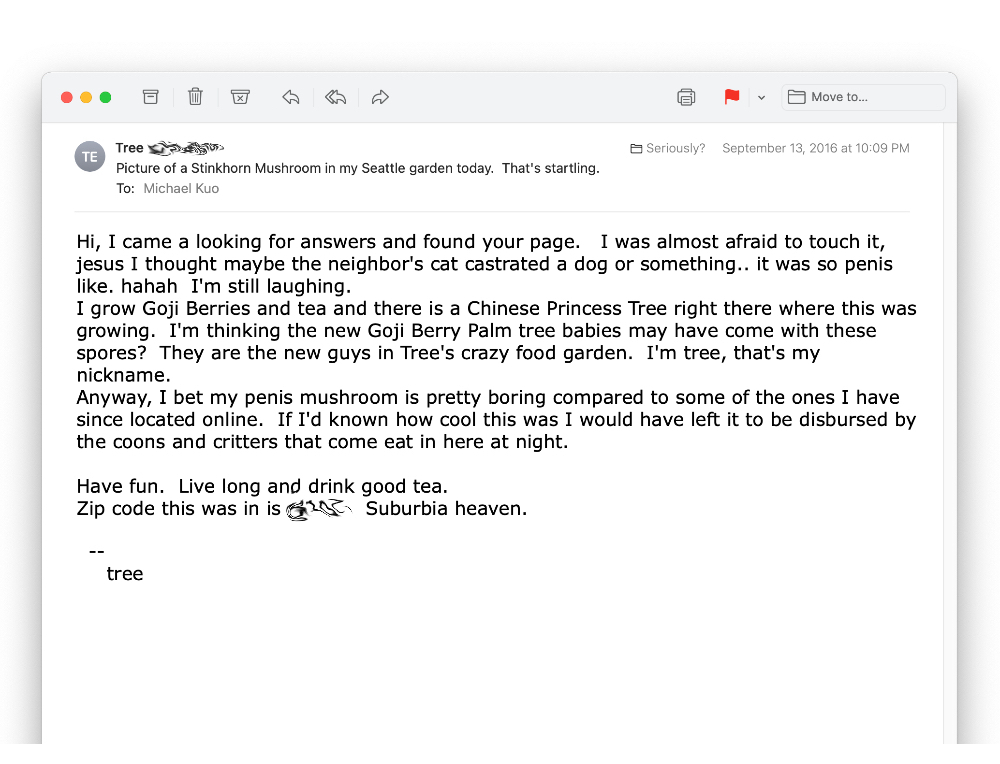Click the Stinkhorn Mushroom subject line
This screenshot has width=1000, height=764.
(357, 168)
